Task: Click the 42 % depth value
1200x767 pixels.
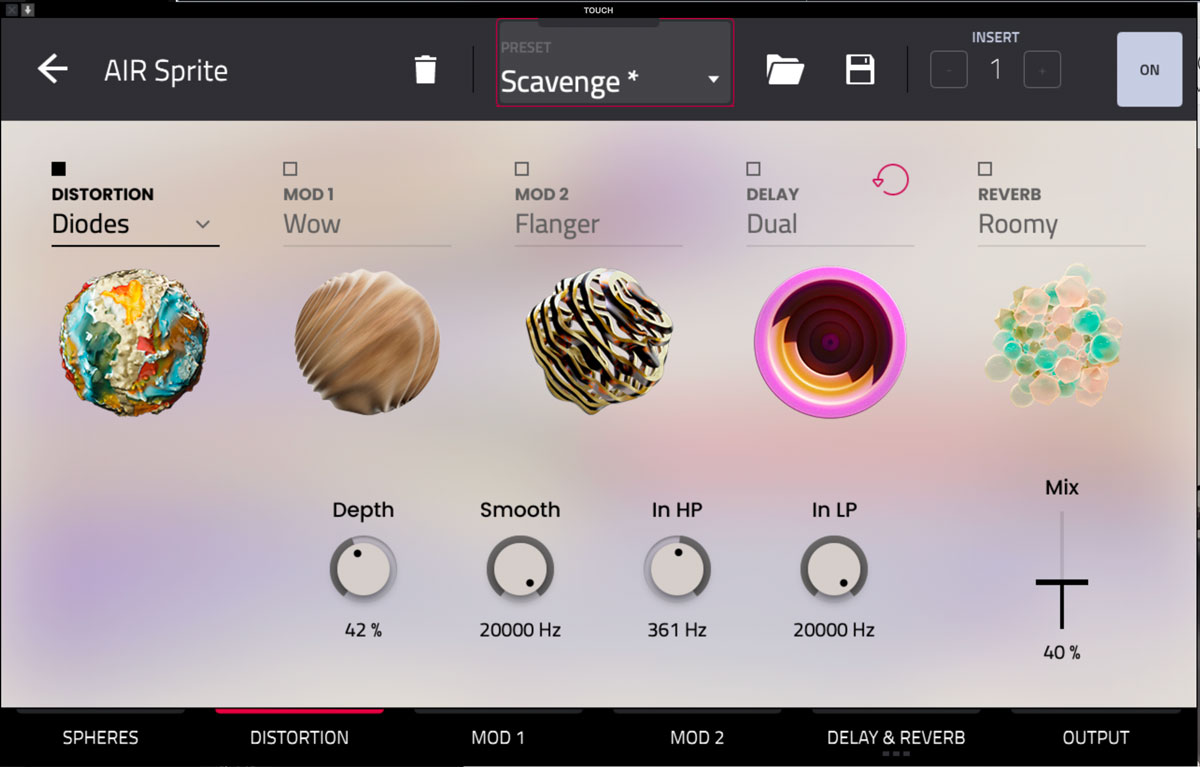Action: click(363, 630)
